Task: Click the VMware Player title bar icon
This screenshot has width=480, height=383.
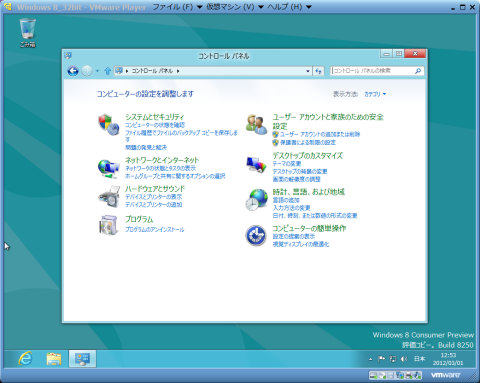Action: pos(8,7)
